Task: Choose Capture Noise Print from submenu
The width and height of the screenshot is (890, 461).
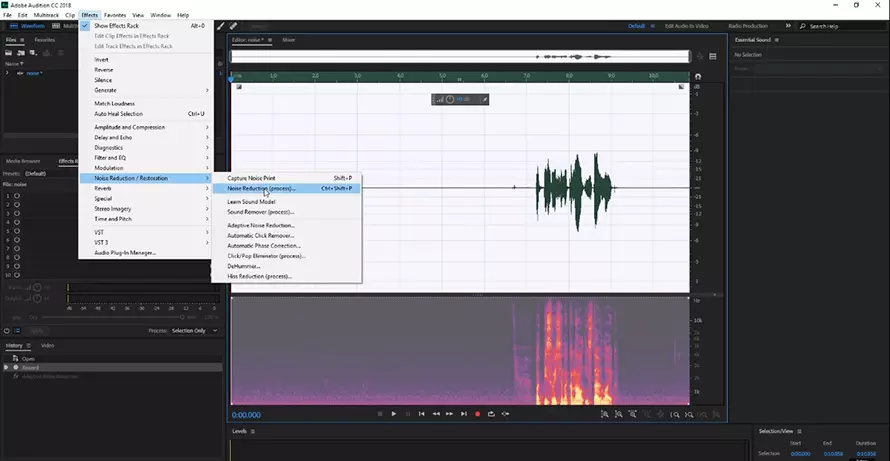Action: click(x=251, y=178)
